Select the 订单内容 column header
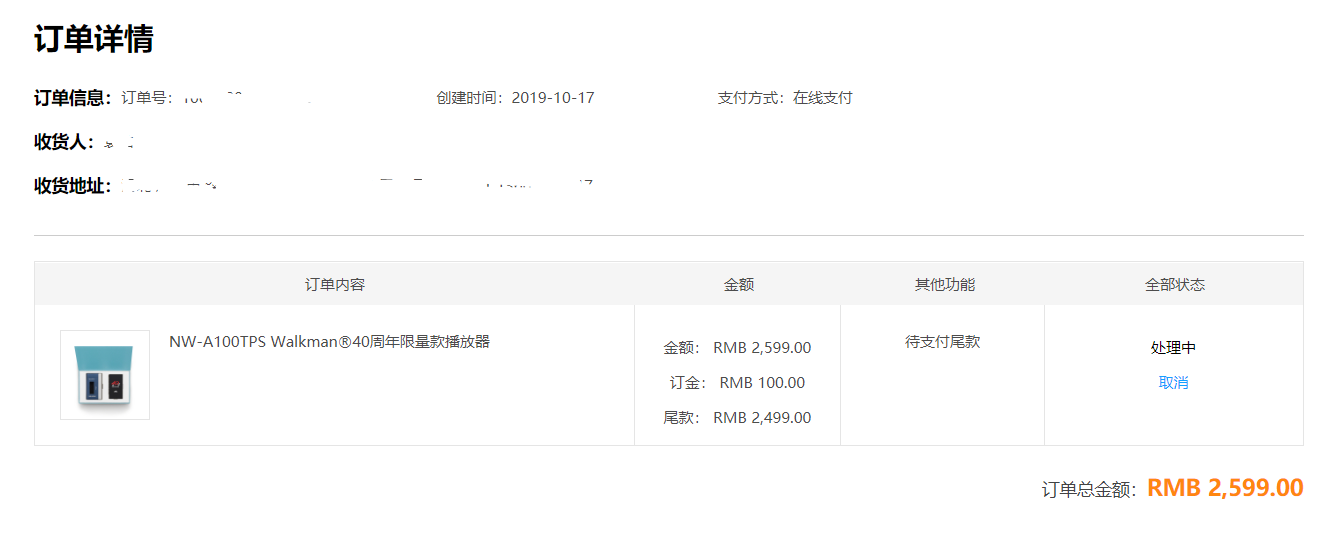1342x537 pixels. tap(335, 285)
